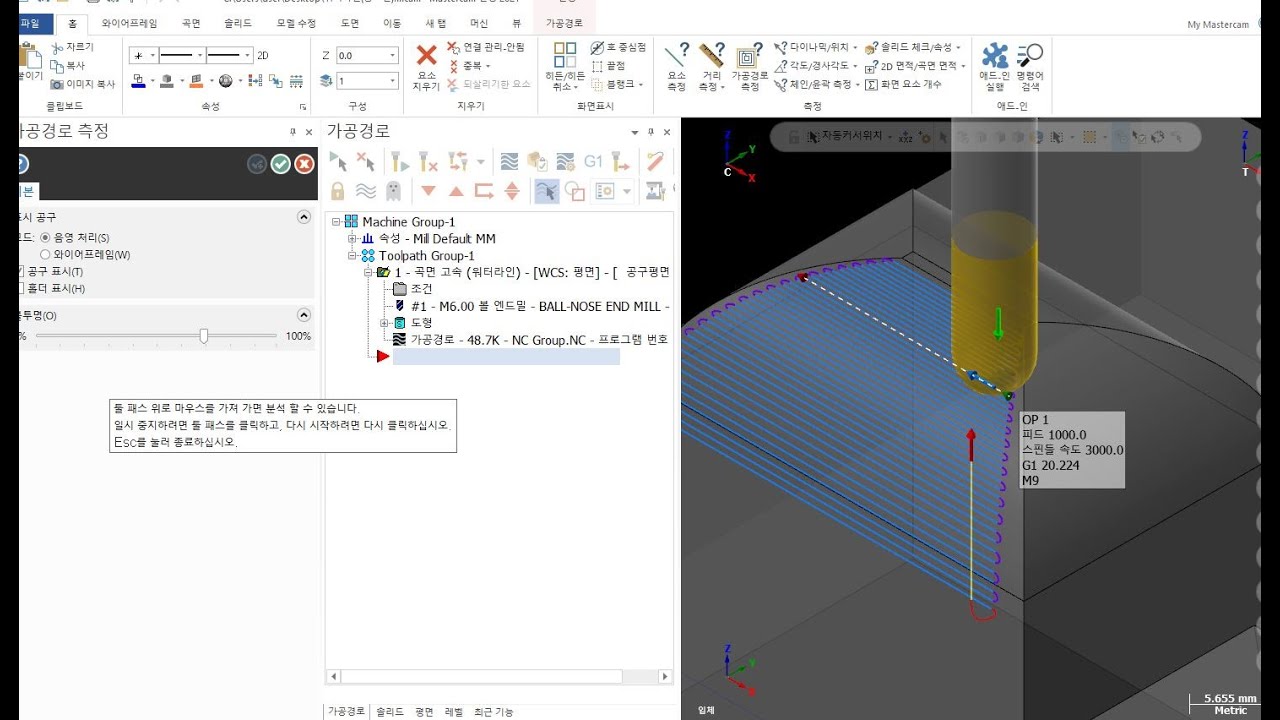Image resolution: width=1280 pixels, height=720 pixels.
Task: Switch to the 모델 수정 tab
Action: point(296,22)
